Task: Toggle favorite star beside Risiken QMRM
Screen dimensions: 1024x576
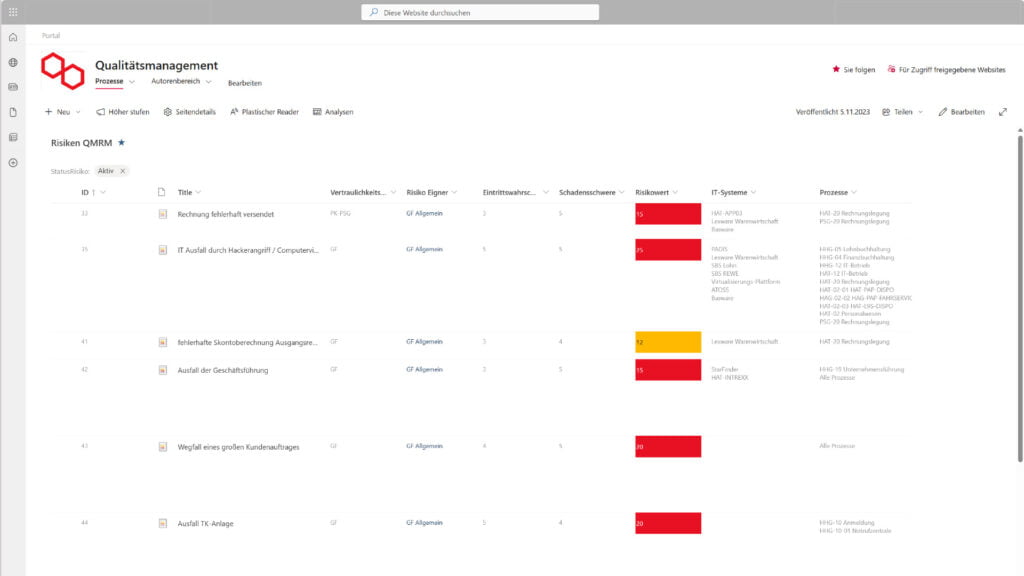Action: 122,143
